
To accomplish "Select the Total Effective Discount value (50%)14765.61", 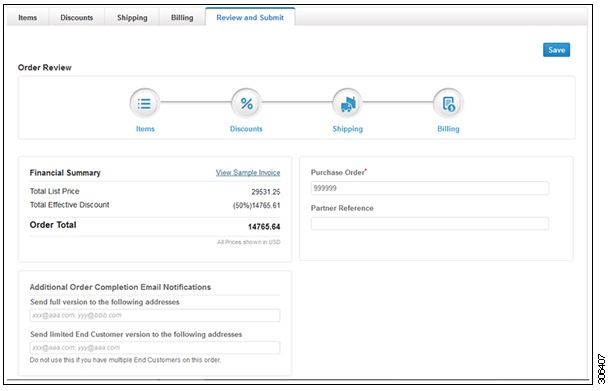I will tap(256, 205).
